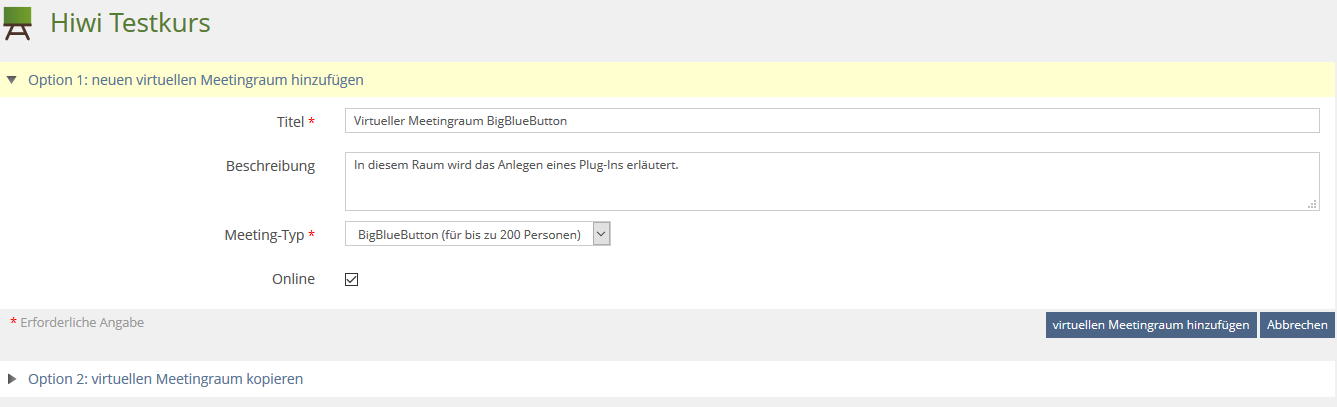1337x407 pixels.
Task: Click the Beschreibung field label
Action: (x=270, y=166)
